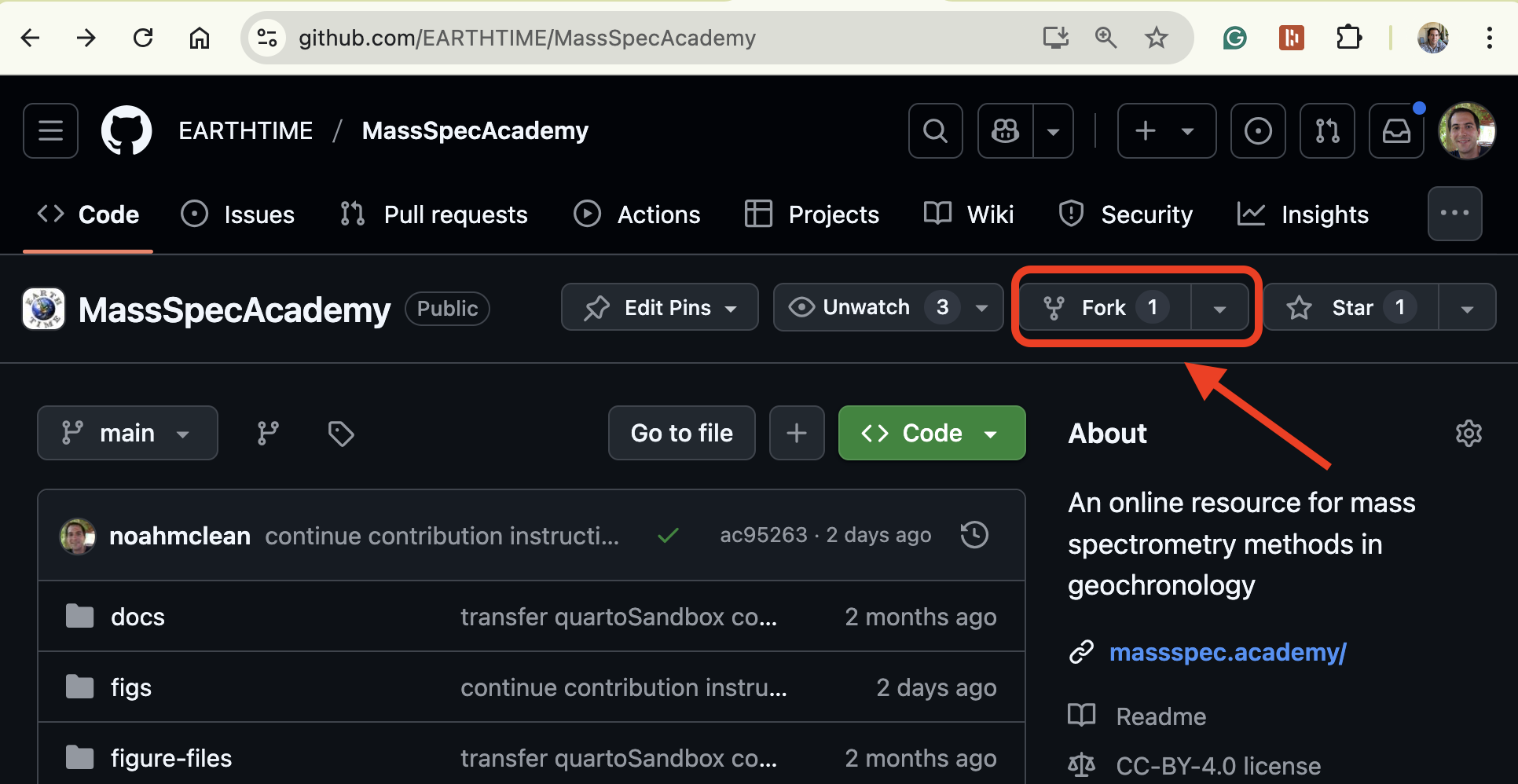View repository branches icon
The image size is (1518, 784).
268,433
